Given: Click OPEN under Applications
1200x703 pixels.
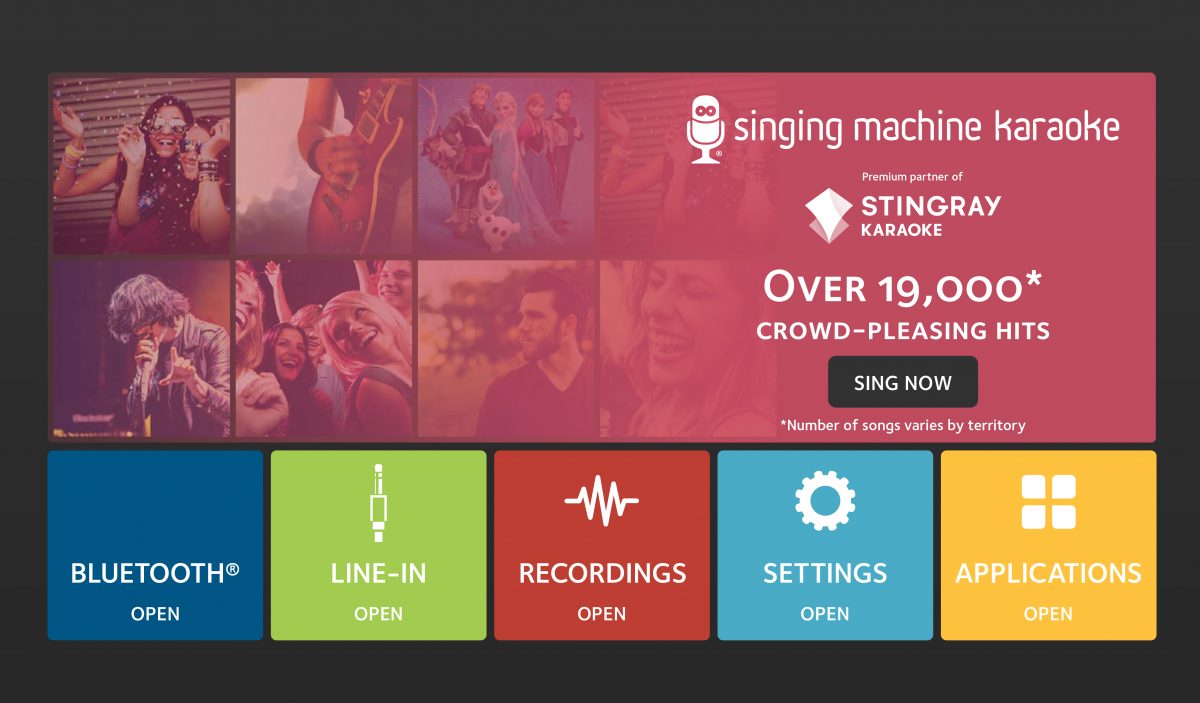Looking at the screenshot, I should pos(1048,614).
